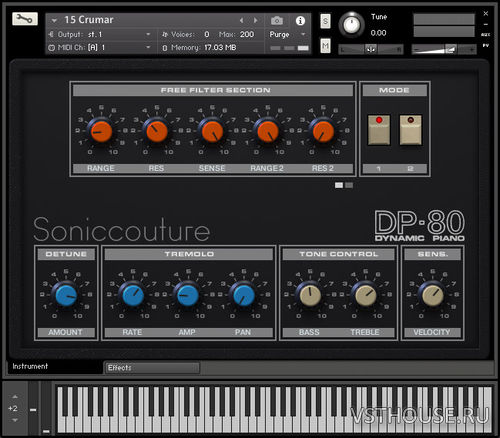
Task: Click the FREE FILTER SECTION header
Action: coord(213,90)
